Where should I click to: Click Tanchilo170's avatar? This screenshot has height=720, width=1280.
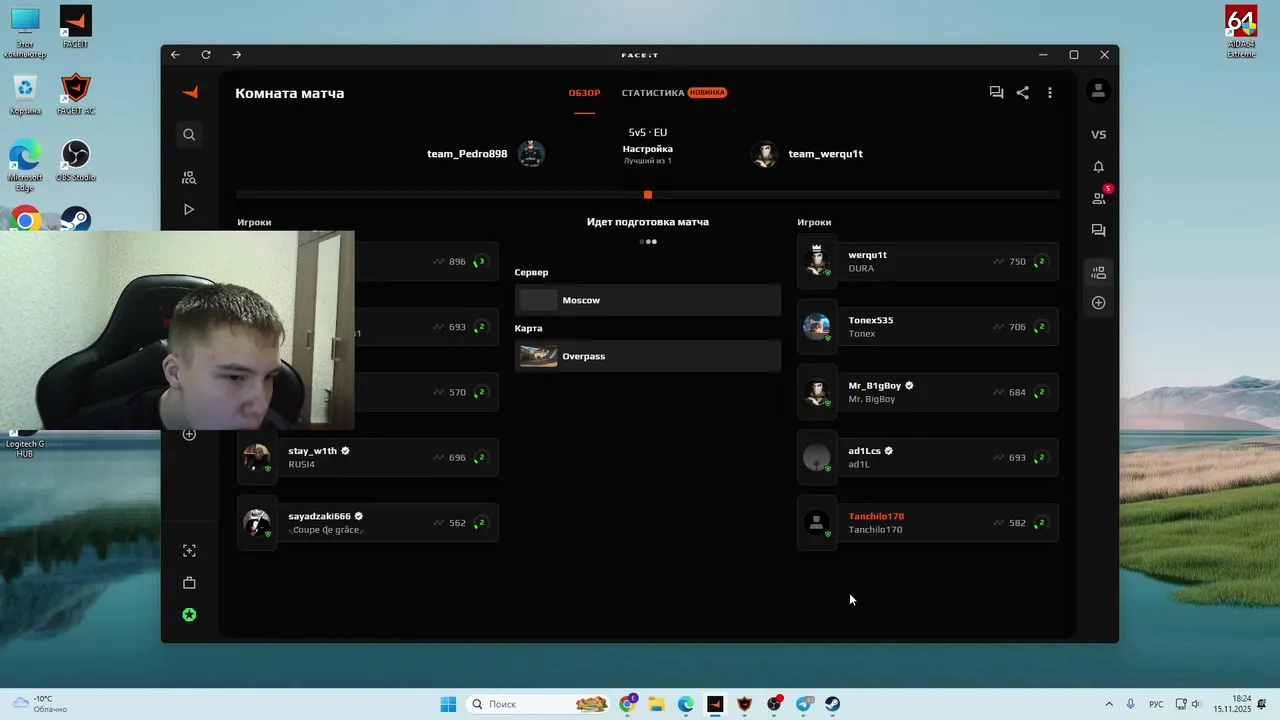click(817, 522)
